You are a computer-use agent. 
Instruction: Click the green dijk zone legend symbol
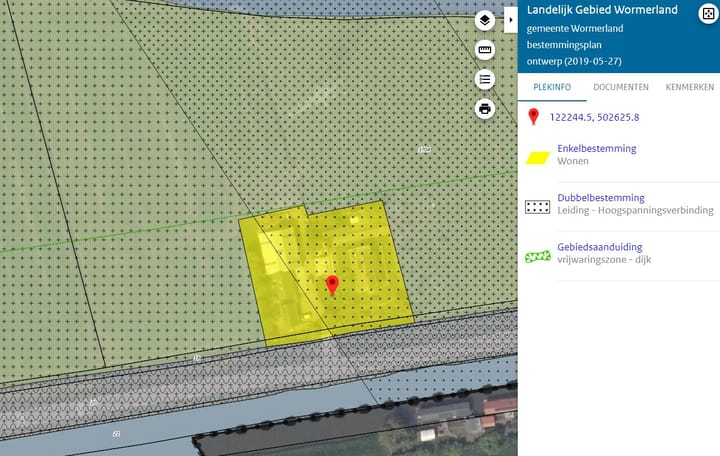(538, 256)
